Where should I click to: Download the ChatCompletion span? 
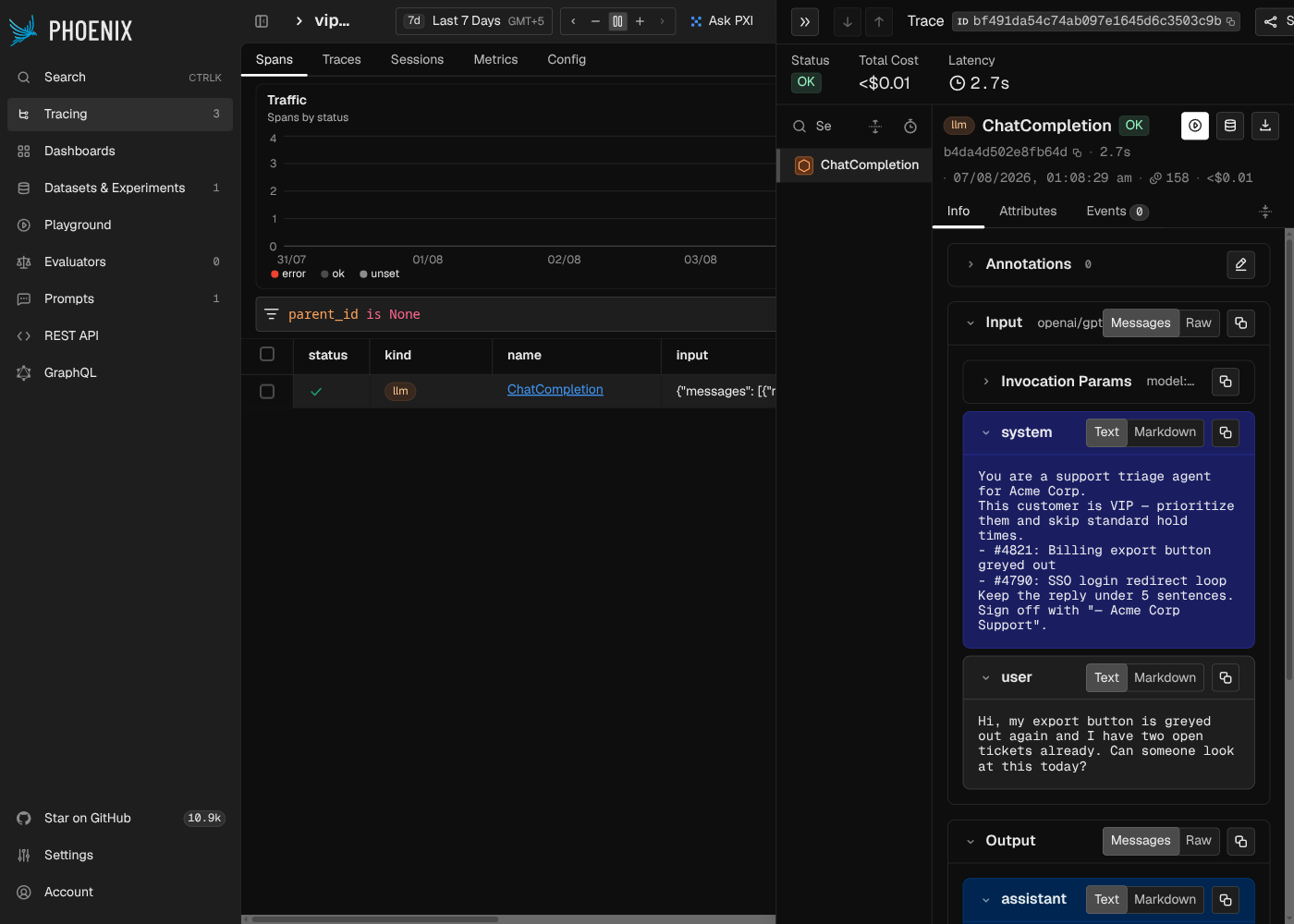click(x=1265, y=126)
